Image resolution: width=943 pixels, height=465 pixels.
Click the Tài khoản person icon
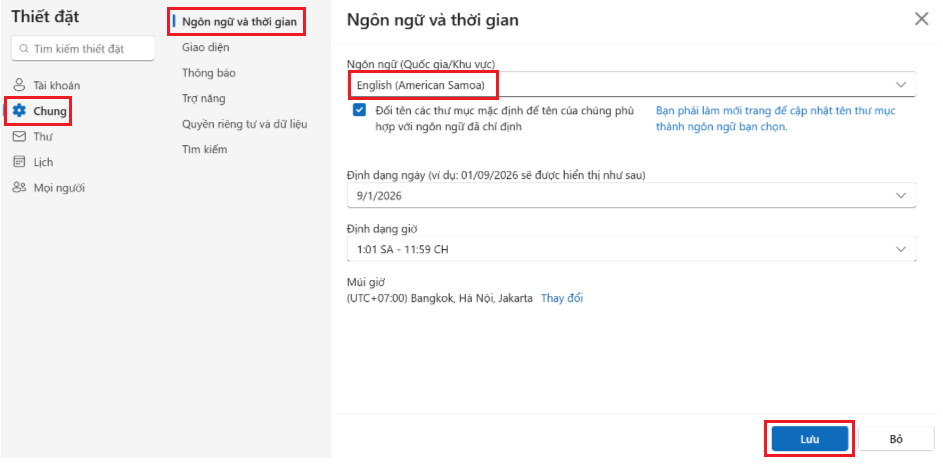click(20, 85)
